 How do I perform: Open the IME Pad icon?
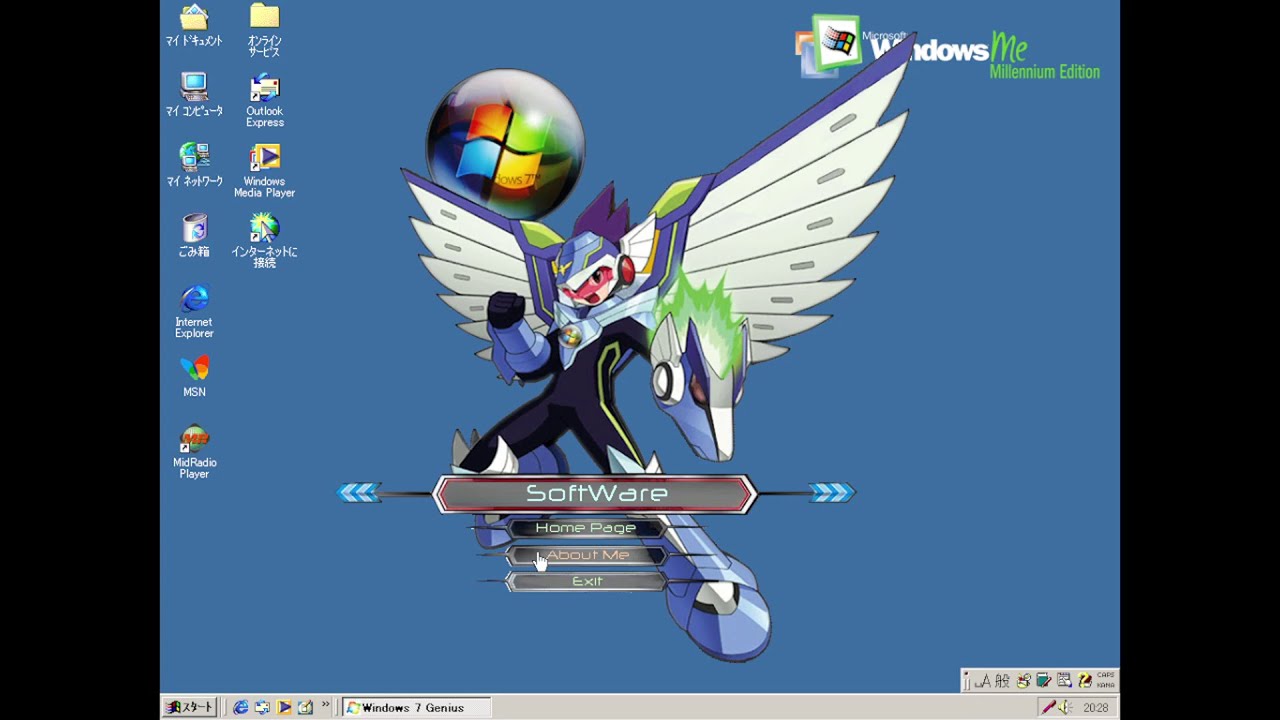pos(1023,681)
